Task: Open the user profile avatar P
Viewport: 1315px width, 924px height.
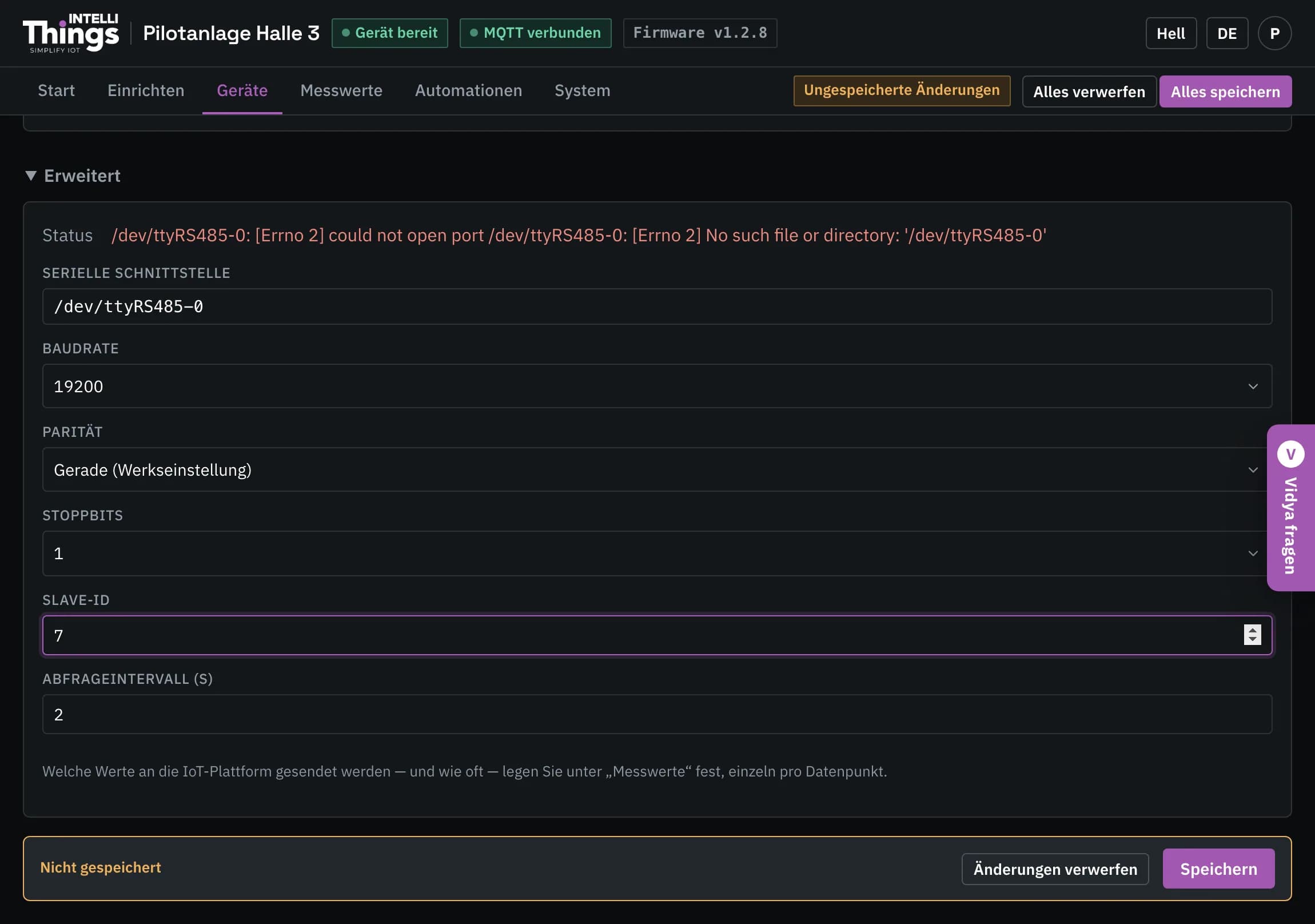Action: coord(1274,33)
